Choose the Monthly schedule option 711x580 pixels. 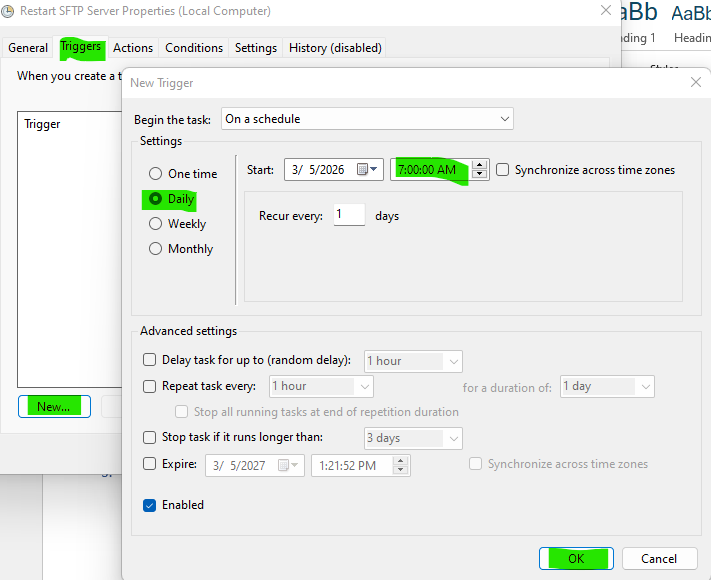[x=155, y=249]
